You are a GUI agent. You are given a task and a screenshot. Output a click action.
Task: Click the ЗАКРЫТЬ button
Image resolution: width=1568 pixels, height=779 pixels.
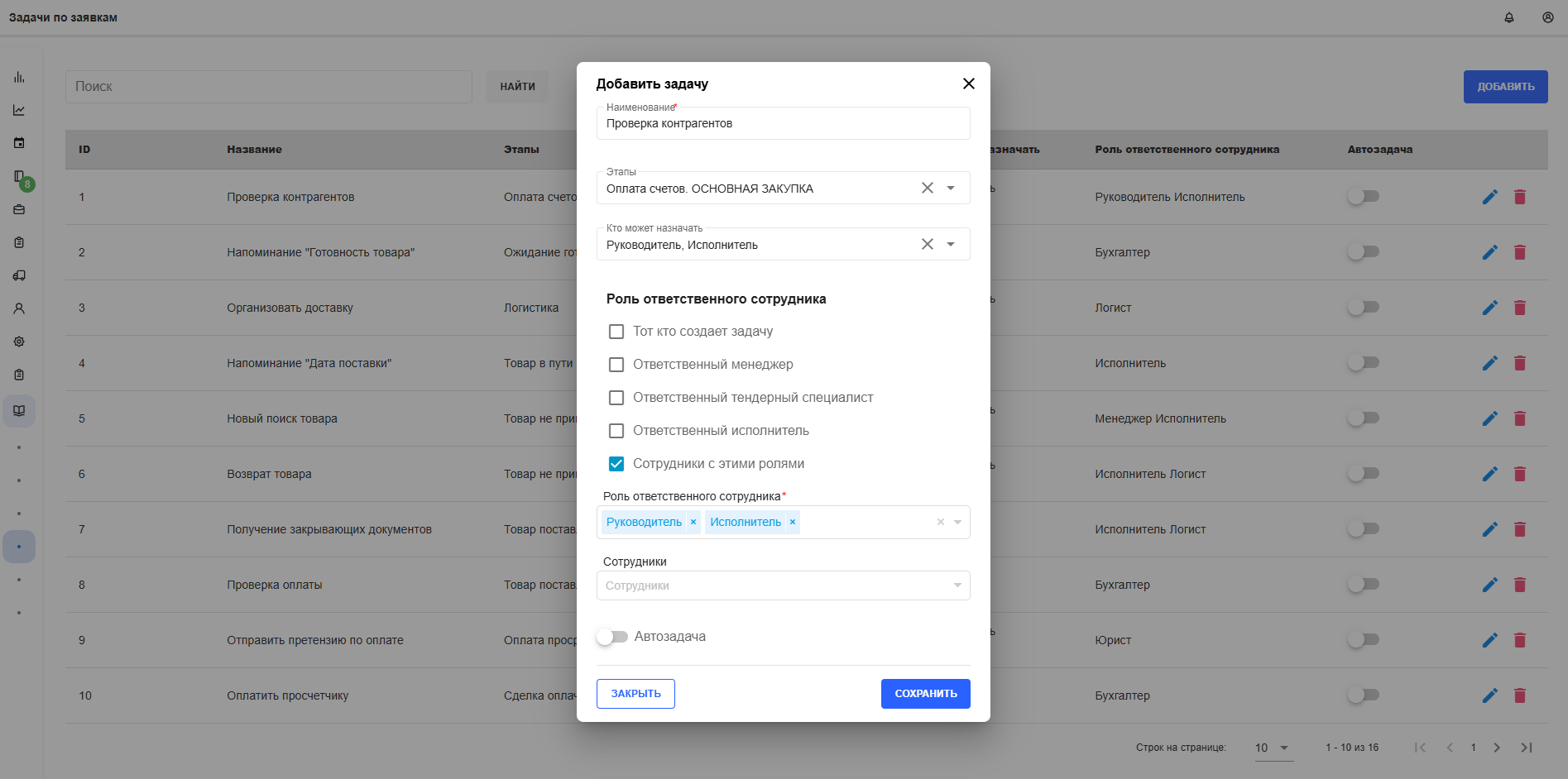[635, 694]
